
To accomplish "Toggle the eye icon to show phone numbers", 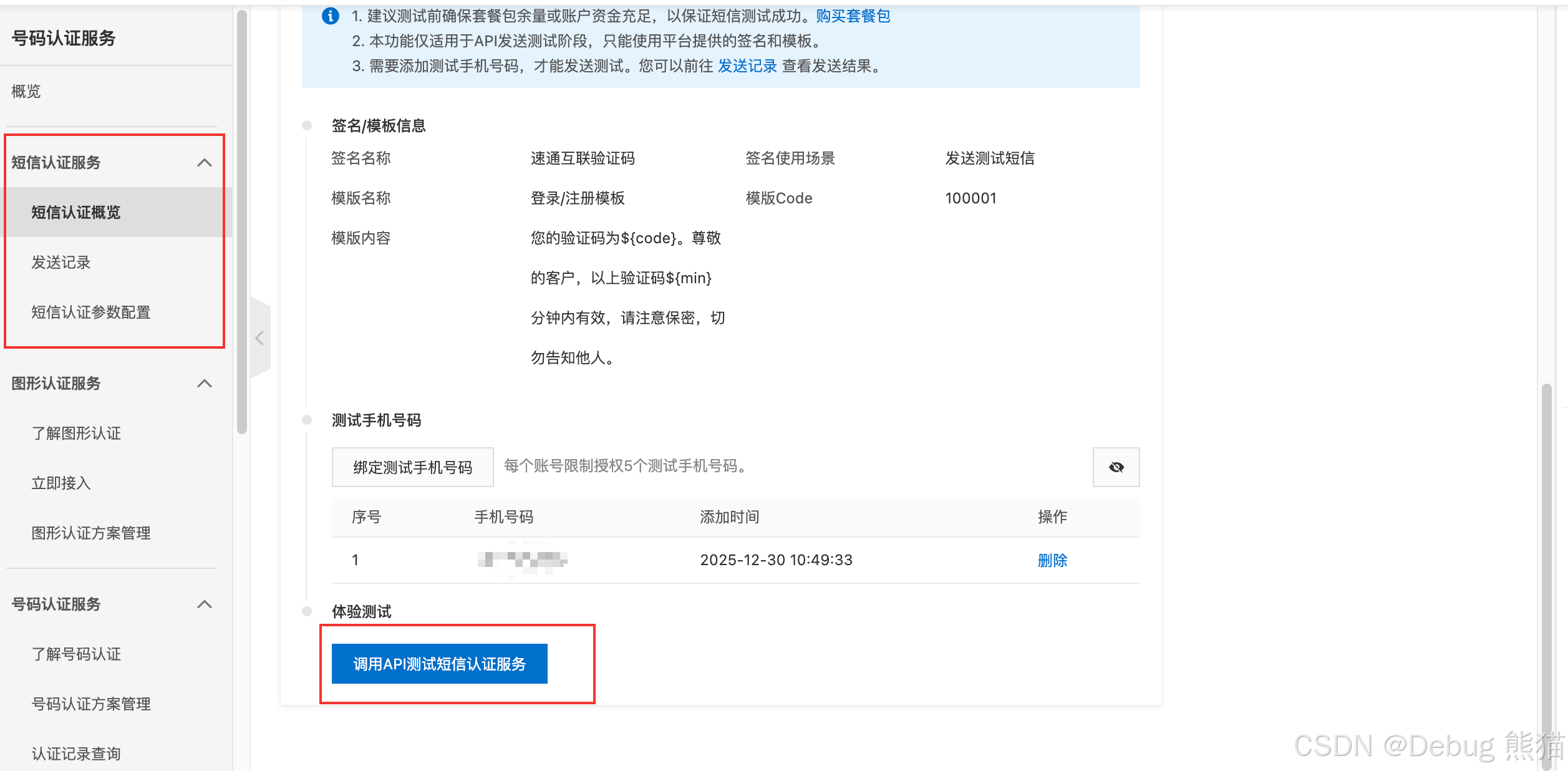I will point(1116,467).
